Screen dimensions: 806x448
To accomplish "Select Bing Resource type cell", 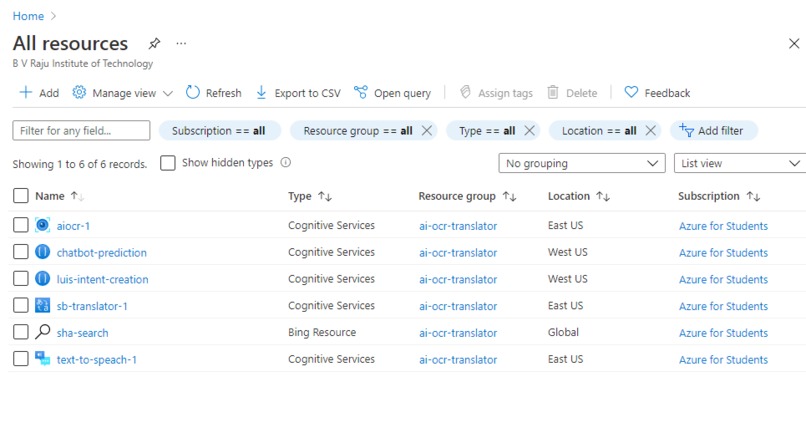I will (x=322, y=332).
